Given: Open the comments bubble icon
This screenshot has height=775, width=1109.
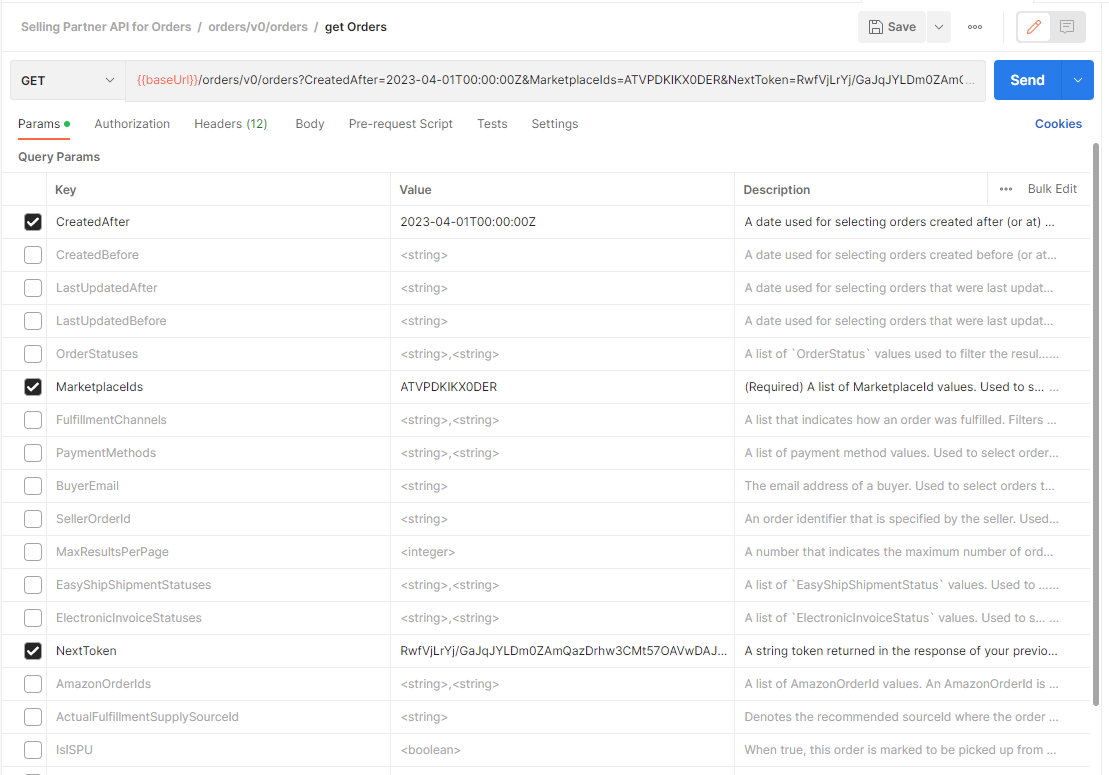Looking at the screenshot, I should tap(1066, 27).
